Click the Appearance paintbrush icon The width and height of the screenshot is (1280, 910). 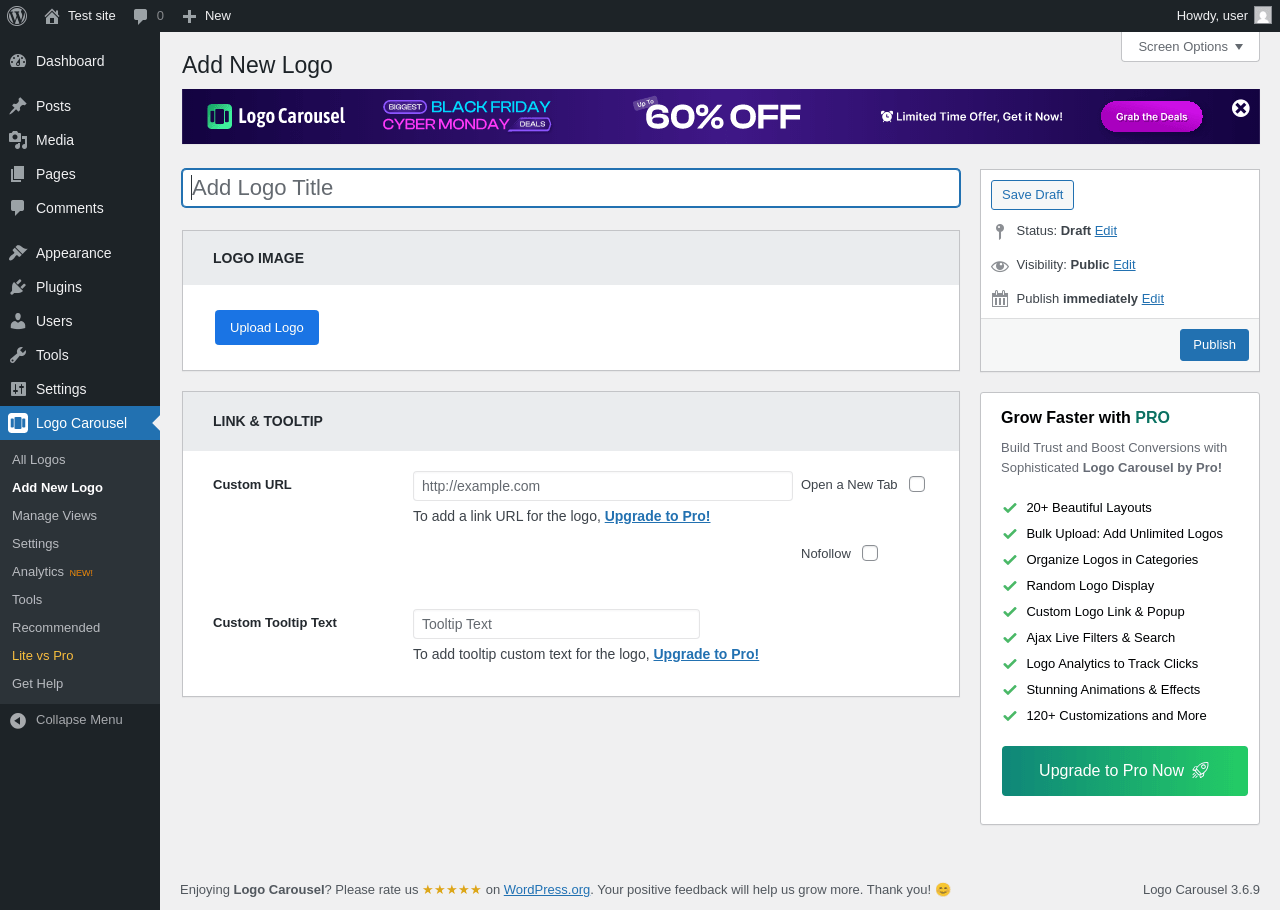(x=18, y=253)
